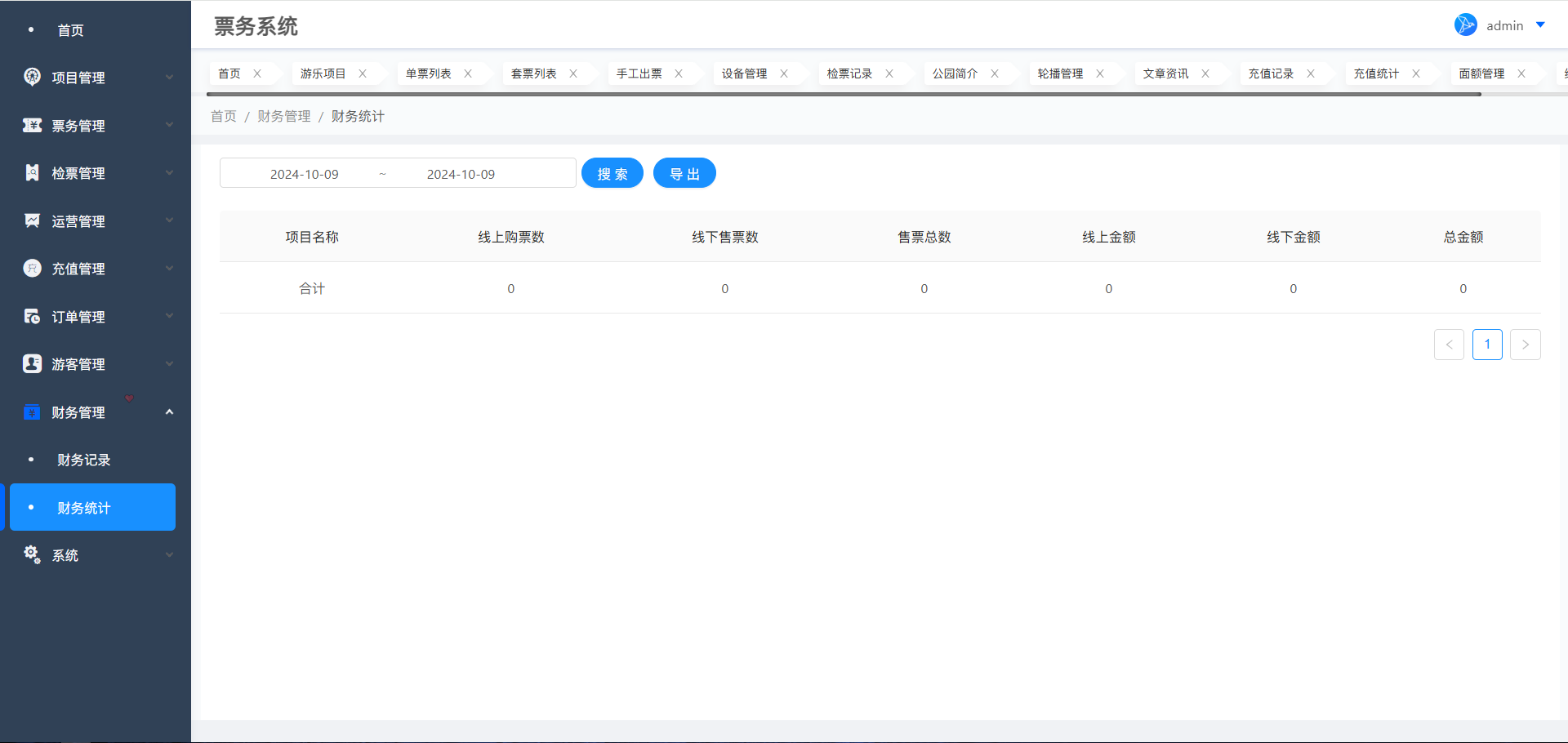Click the 订单管理 sidebar icon
The height and width of the screenshot is (743, 1568).
32,316
